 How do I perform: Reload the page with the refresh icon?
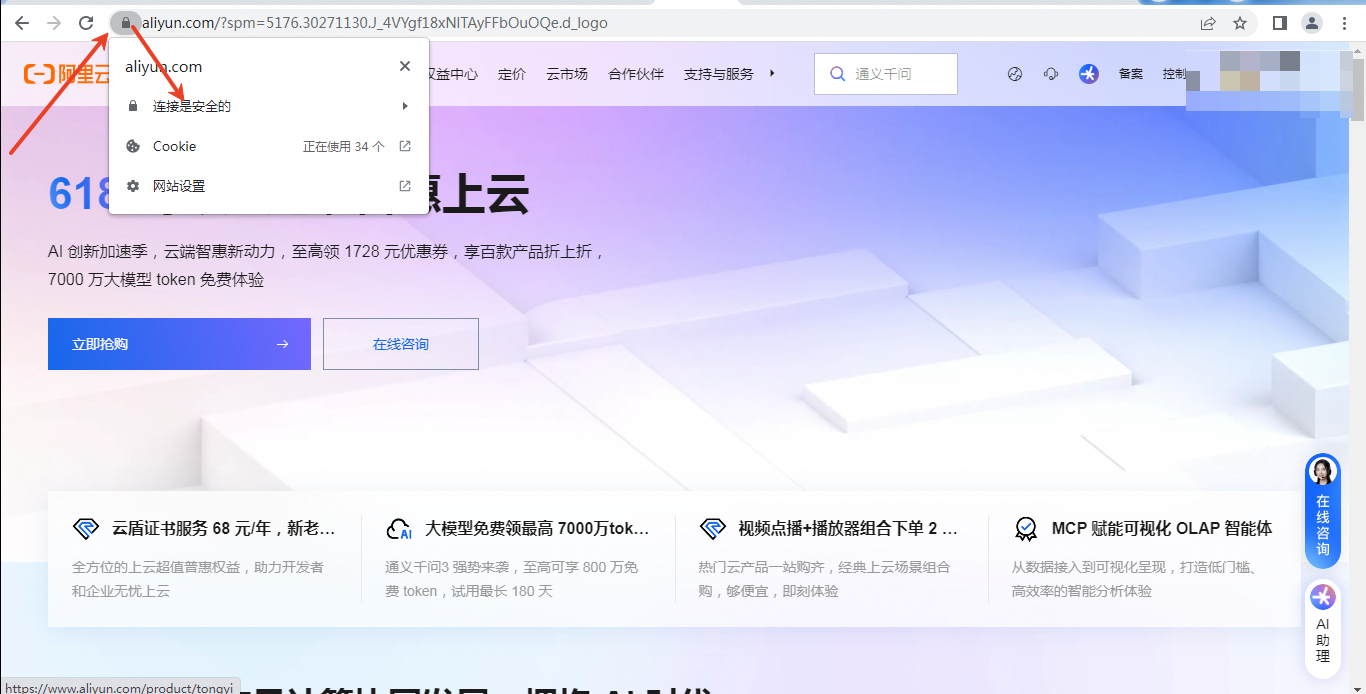[x=86, y=22]
